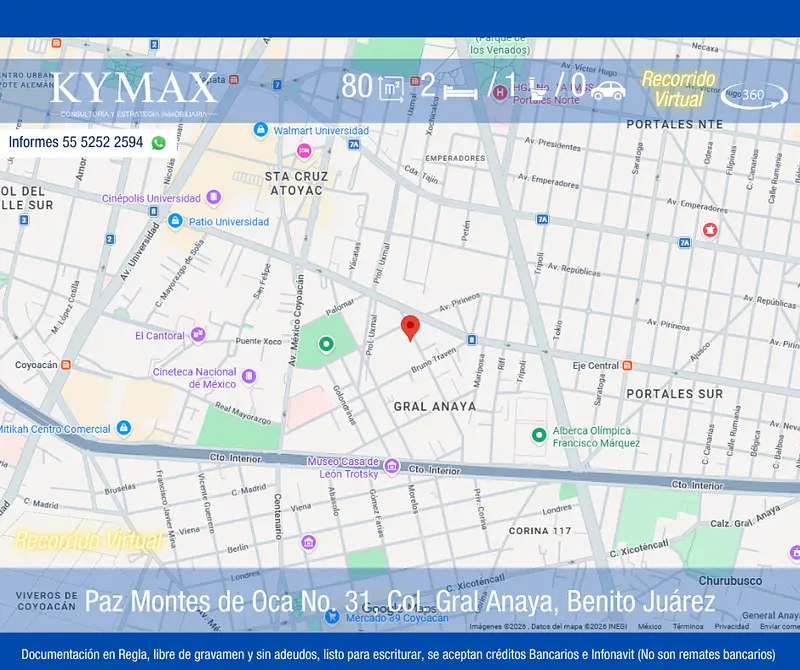Click the Mitikah Centro Comercial place label

click(55, 429)
